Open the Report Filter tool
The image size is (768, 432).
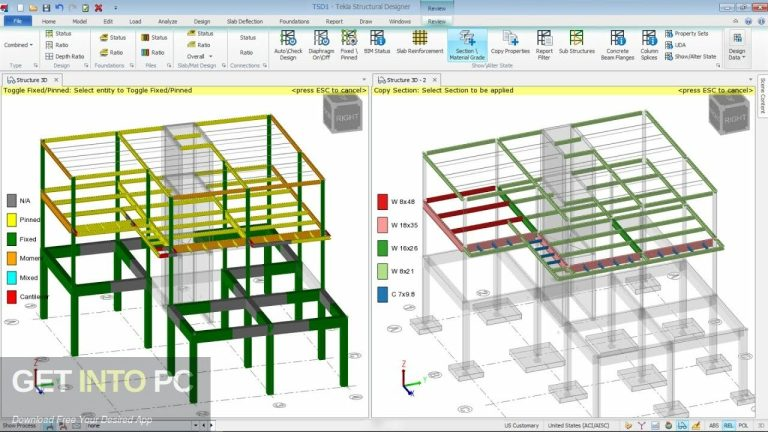coord(544,45)
